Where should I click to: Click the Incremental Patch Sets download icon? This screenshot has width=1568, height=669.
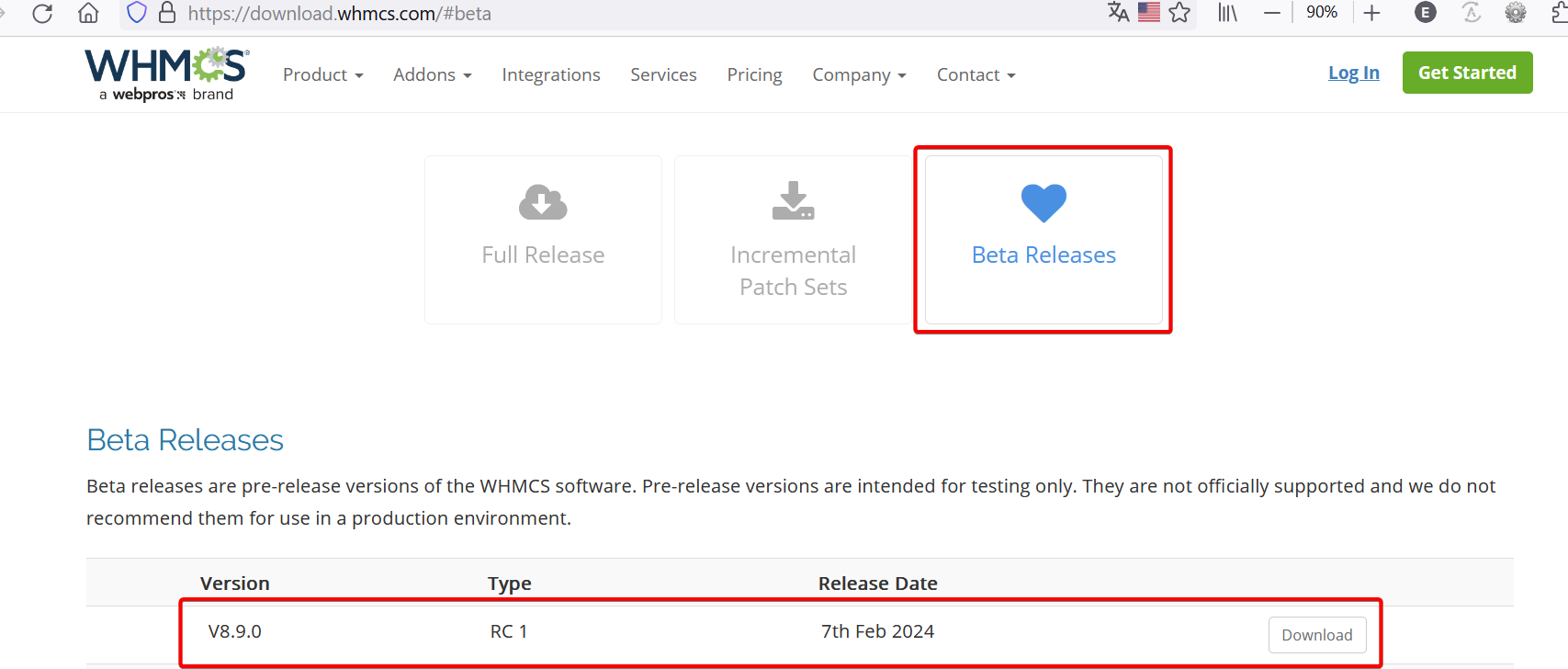794,200
